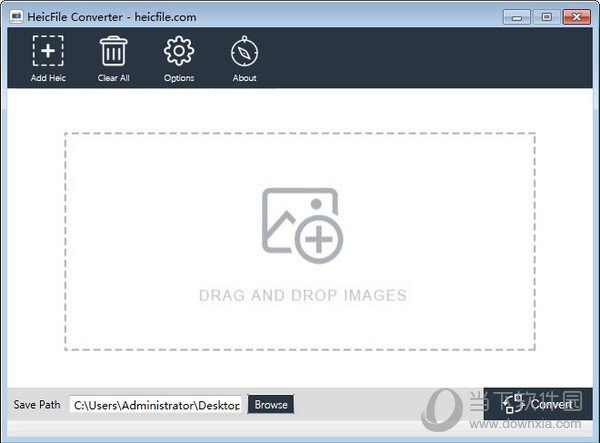Close the HeicFile Converter window
Image resolution: width=600 pixels, height=443 pixels.
[576, 17]
